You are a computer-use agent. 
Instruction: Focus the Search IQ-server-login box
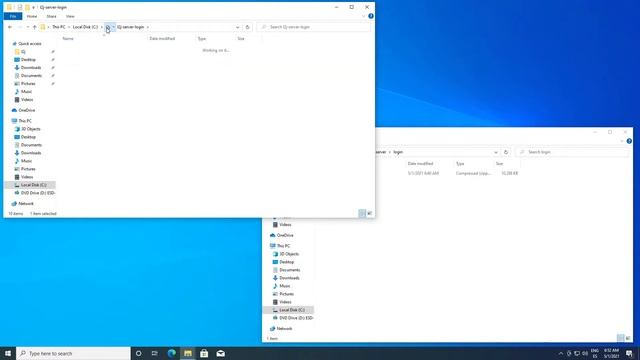(x=313, y=27)
